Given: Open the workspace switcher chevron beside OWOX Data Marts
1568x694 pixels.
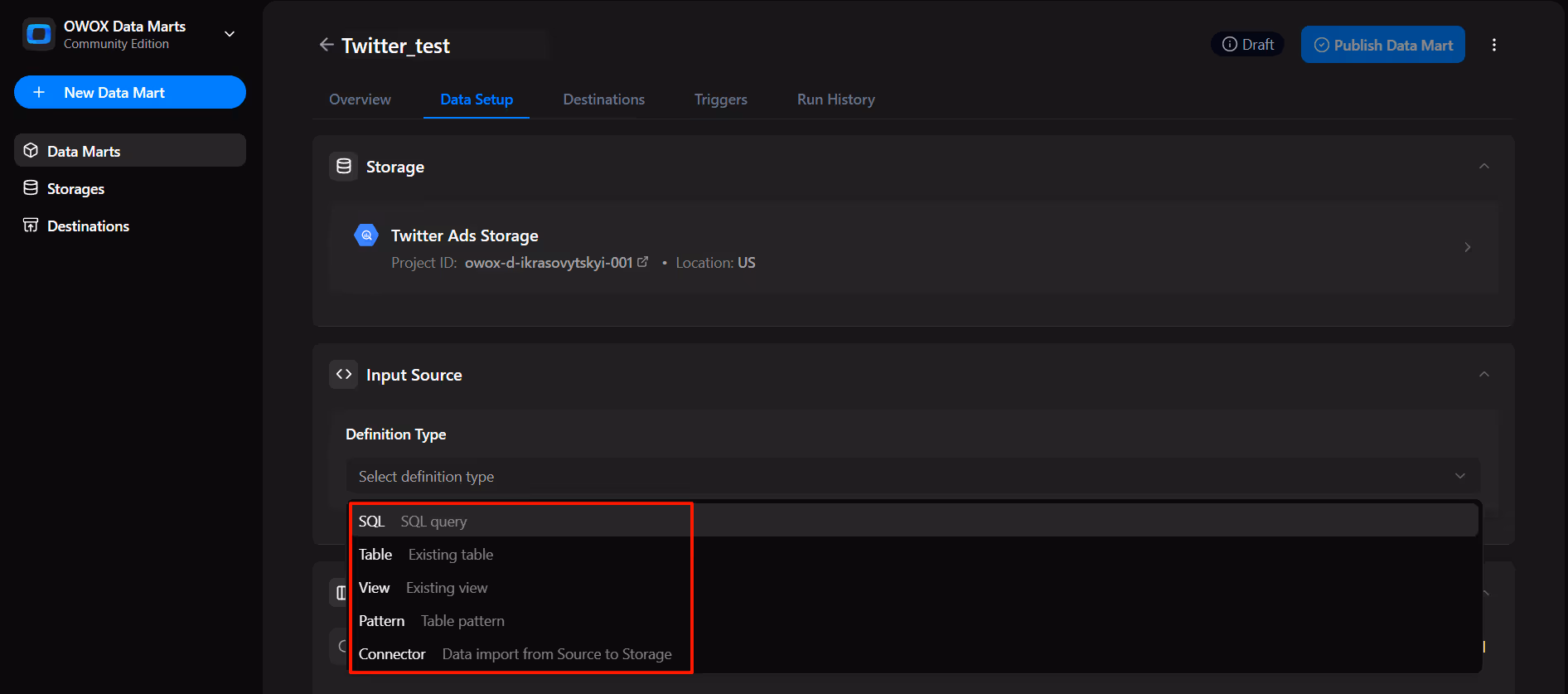Looking at the screenshot, I should tap(230, 34).
